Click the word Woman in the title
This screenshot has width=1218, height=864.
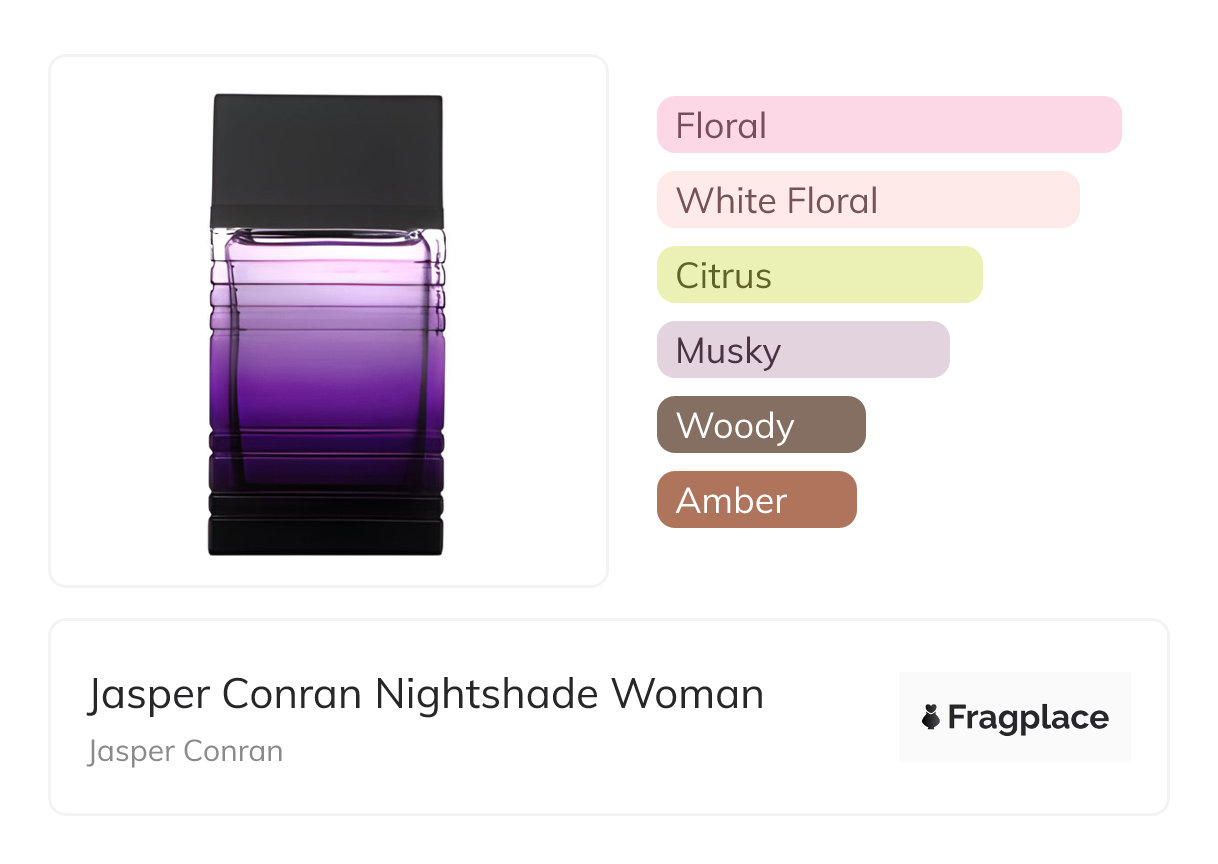(x=688, y=694)
